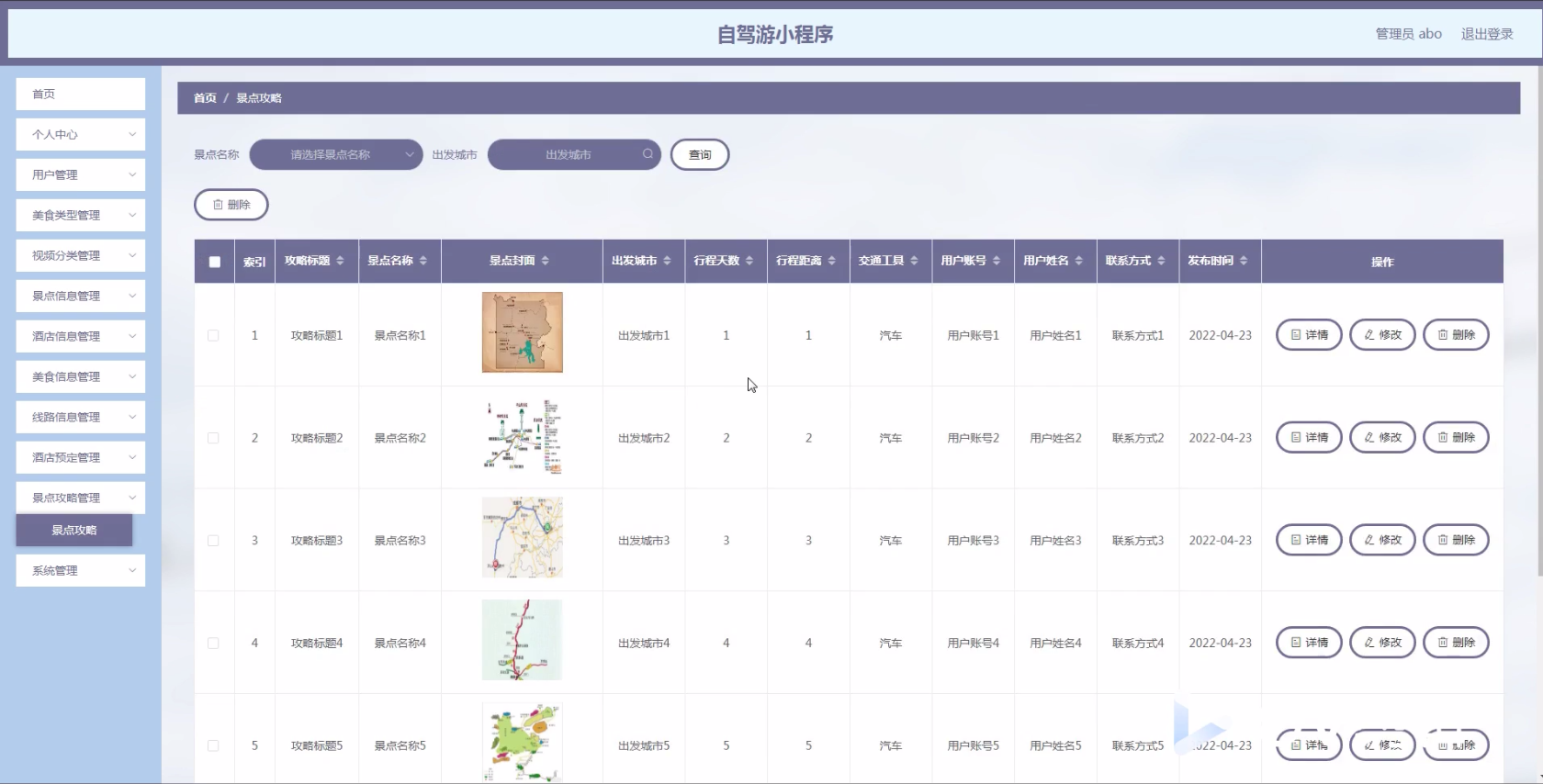The height and width of the screenshot is (784, 1543).
Task: Open 详情 for 攻略标题2
Action: [1309, 438]
